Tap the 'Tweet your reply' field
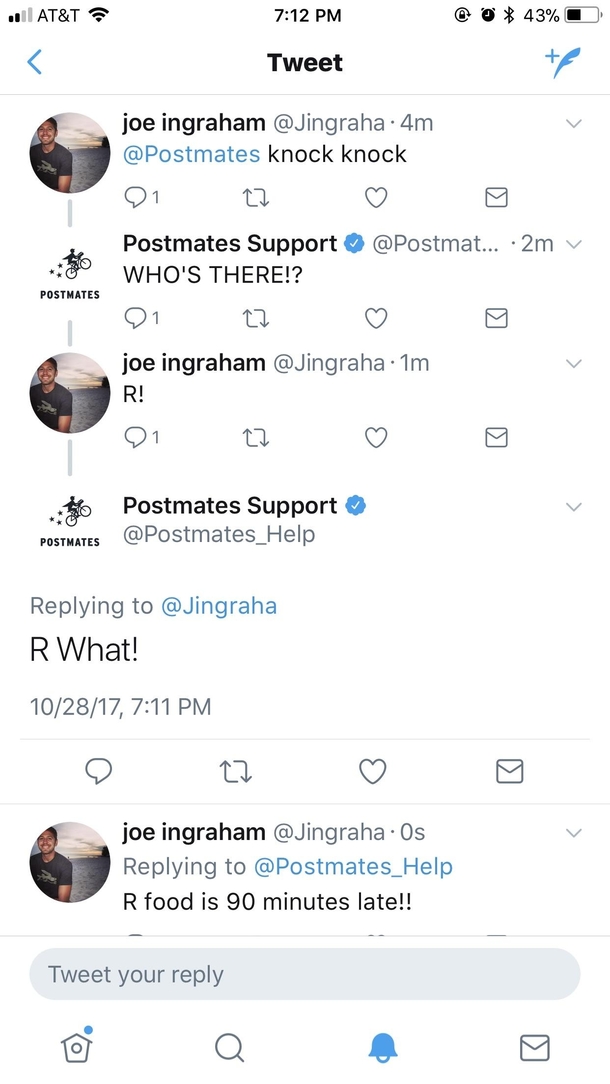Screen dimensions: 610x1084 click(x=305, y=974)
